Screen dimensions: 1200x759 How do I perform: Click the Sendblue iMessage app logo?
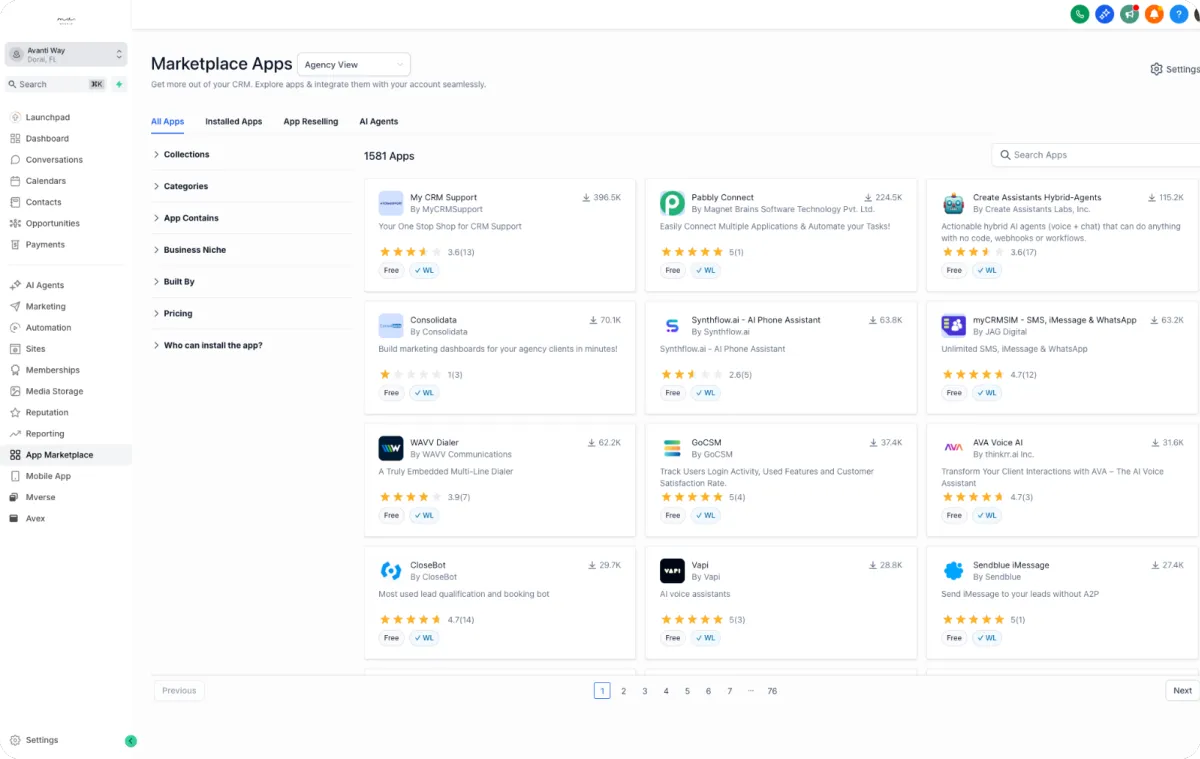point(953,570)
